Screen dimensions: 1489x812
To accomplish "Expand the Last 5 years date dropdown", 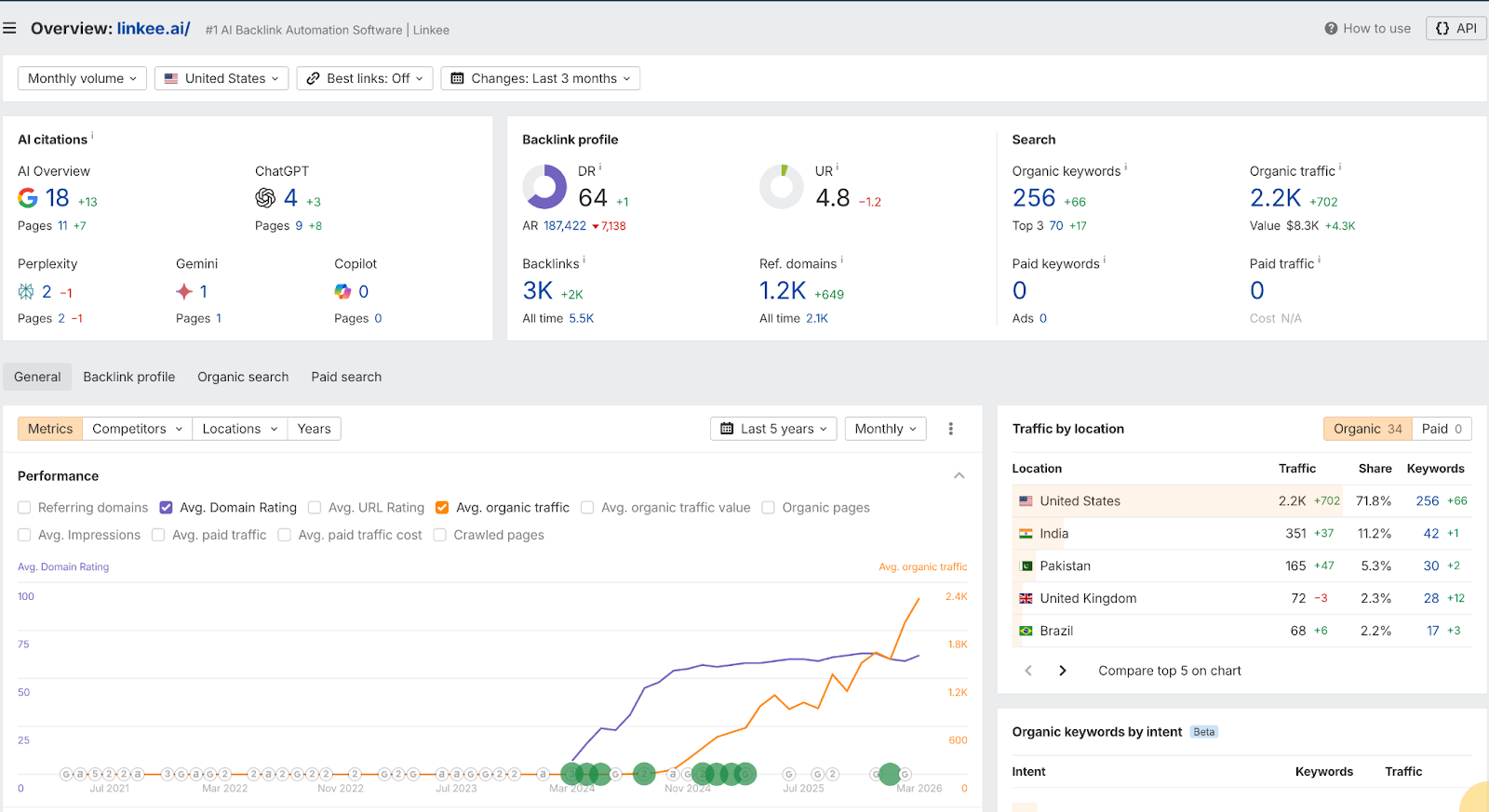I will 773,429.
